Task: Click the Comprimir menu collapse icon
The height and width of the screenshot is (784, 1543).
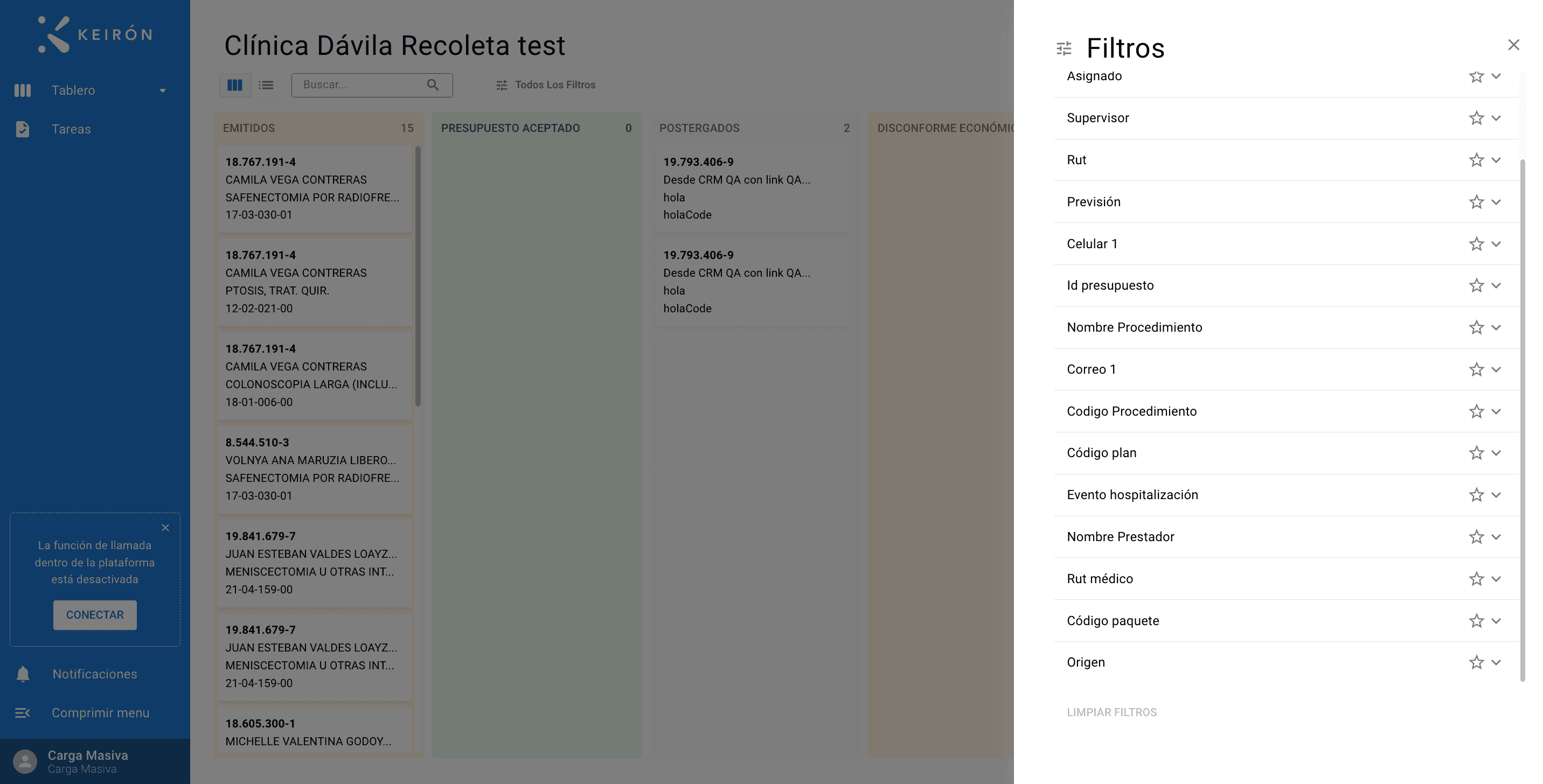Action: coord(22,713)
